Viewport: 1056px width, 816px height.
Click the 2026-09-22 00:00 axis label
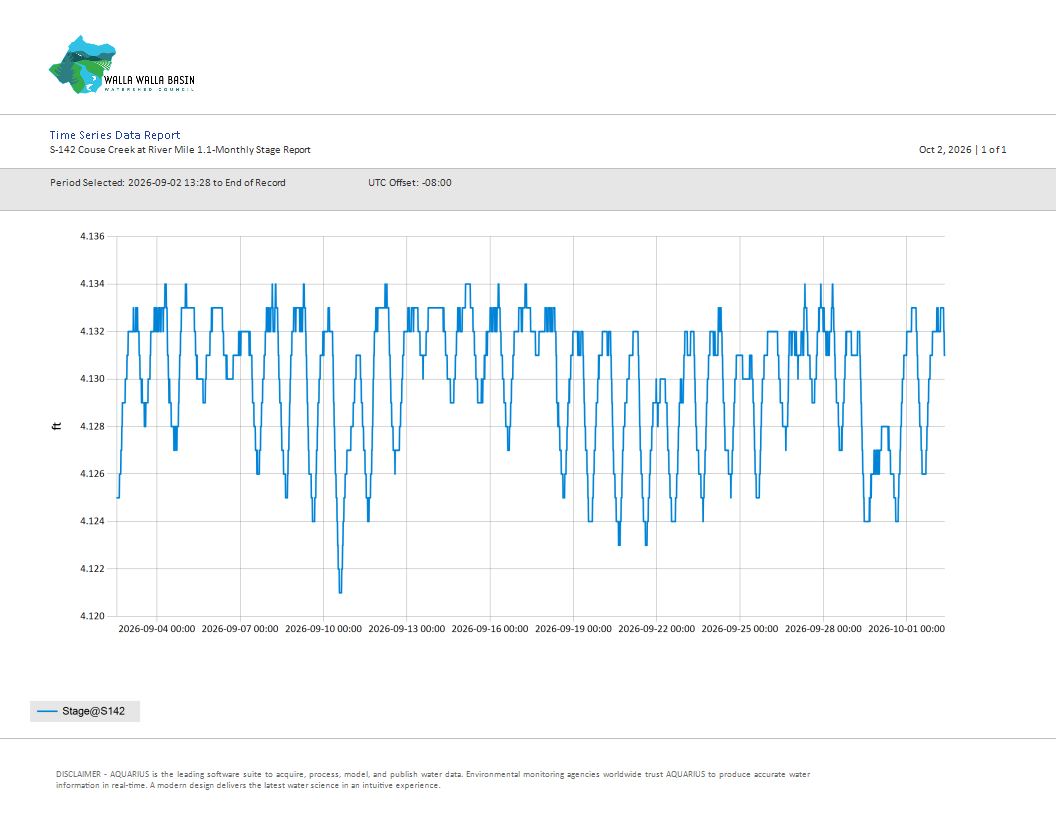[657, 629]
